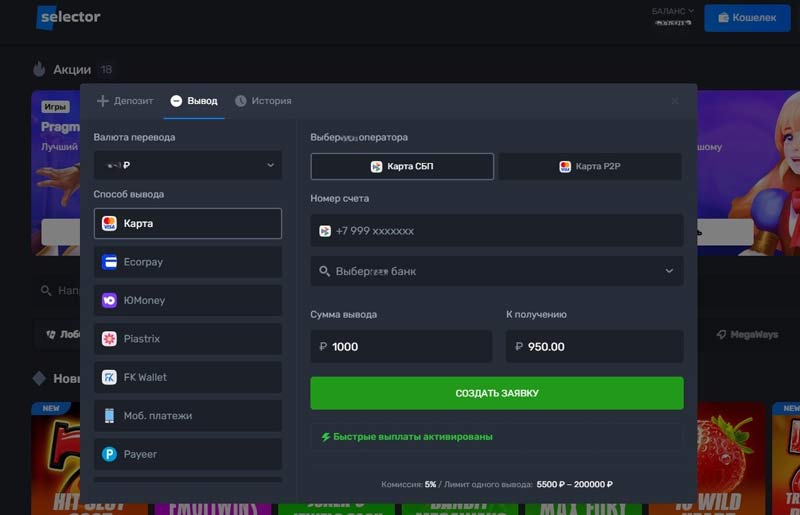Switch to the Депозит tab
The image size is (800, 515).
(125, 101)
